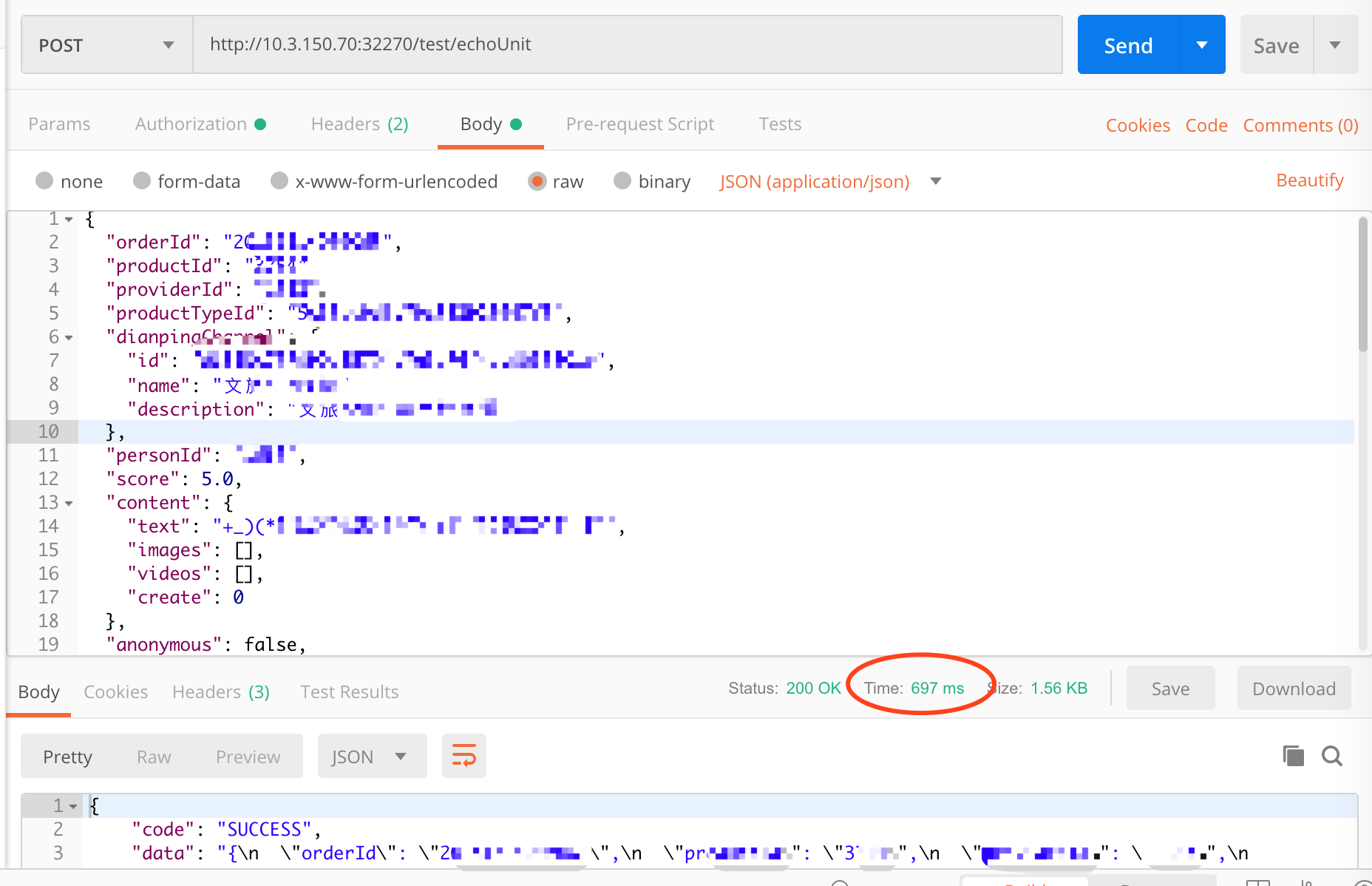Switch to the Params tab
The width and height of the screenshot is (1372, 886).
click(59, 124)
